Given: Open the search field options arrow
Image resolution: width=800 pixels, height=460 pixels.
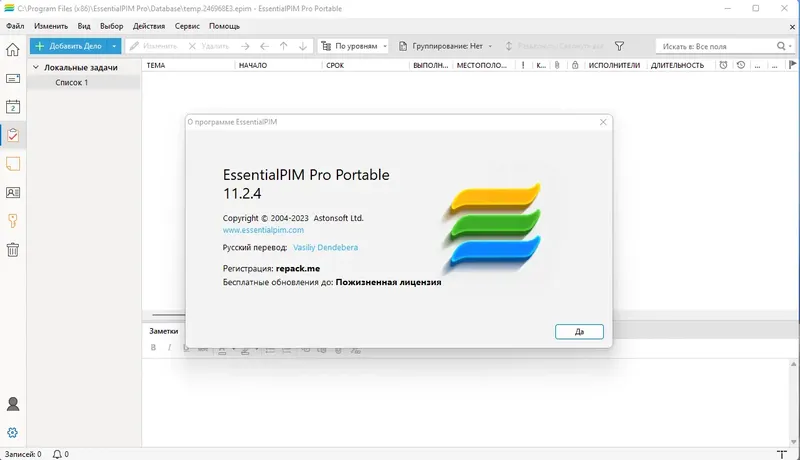Looking at the screenshot, I should [790, 46].
